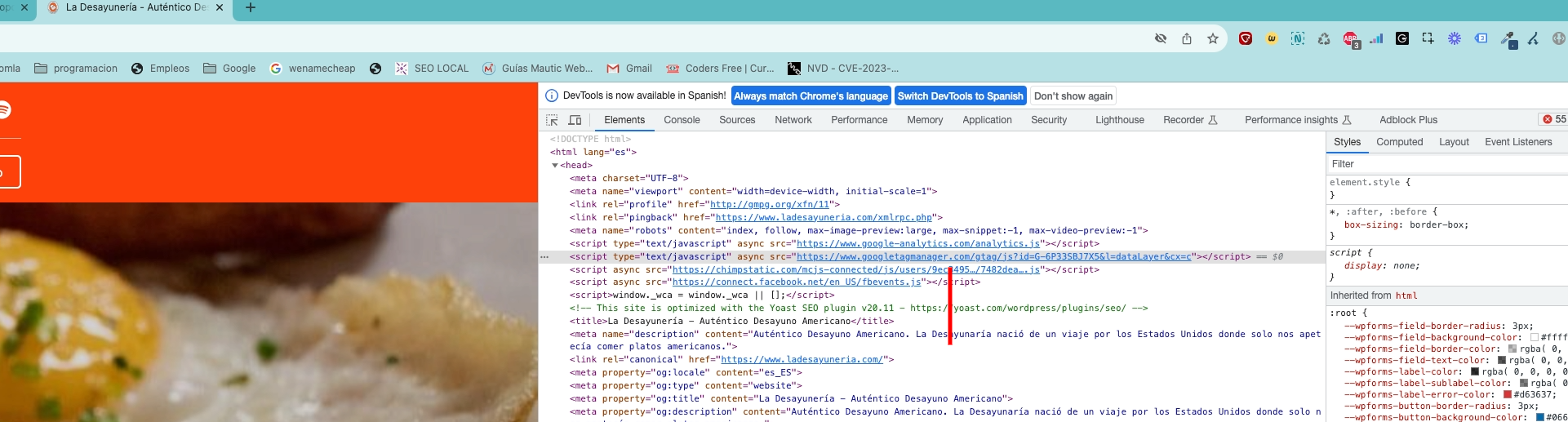The height and width of the screenshot is (422, 1568).
Task: Open the Recorder tab
Action: click(1190, 120)
